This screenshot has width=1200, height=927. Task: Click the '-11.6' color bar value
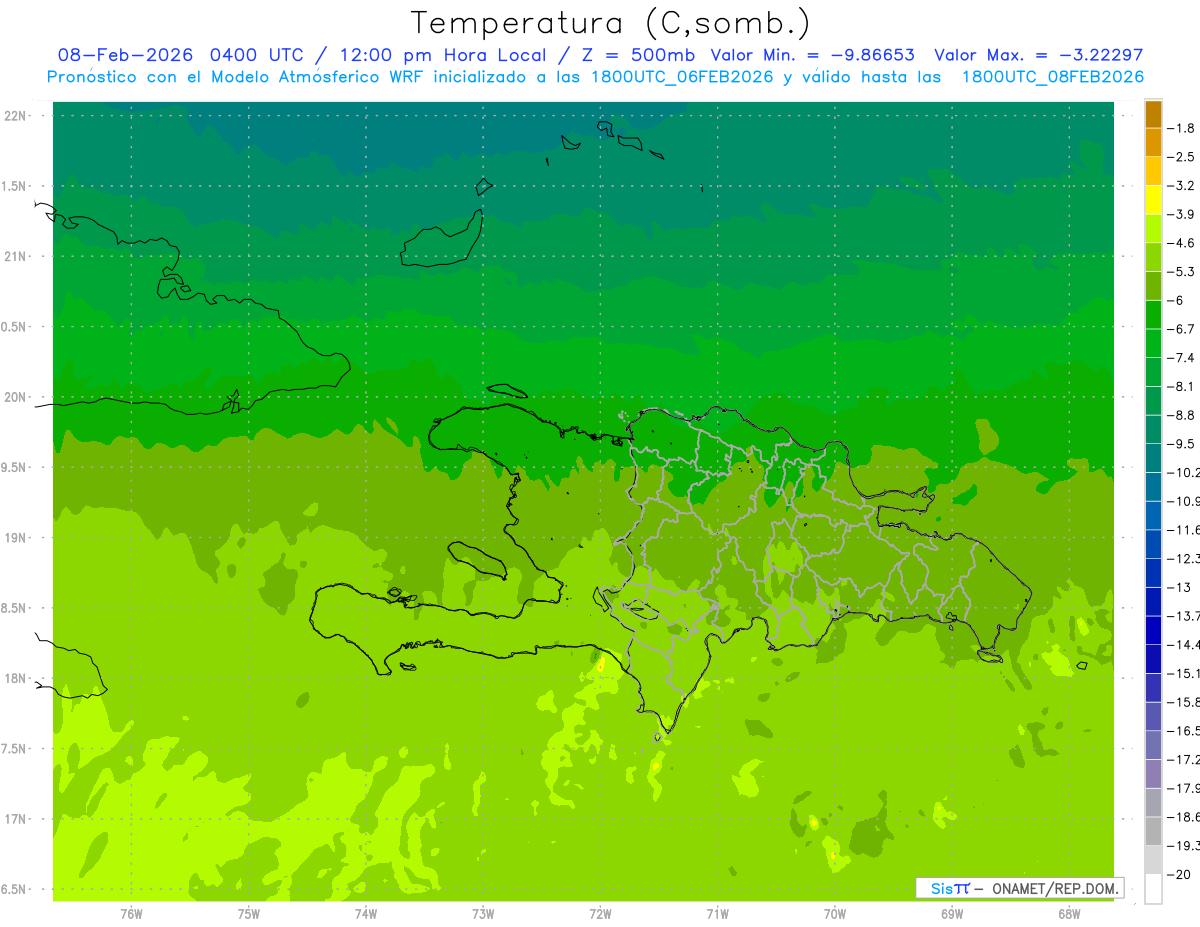point(1184,529)
